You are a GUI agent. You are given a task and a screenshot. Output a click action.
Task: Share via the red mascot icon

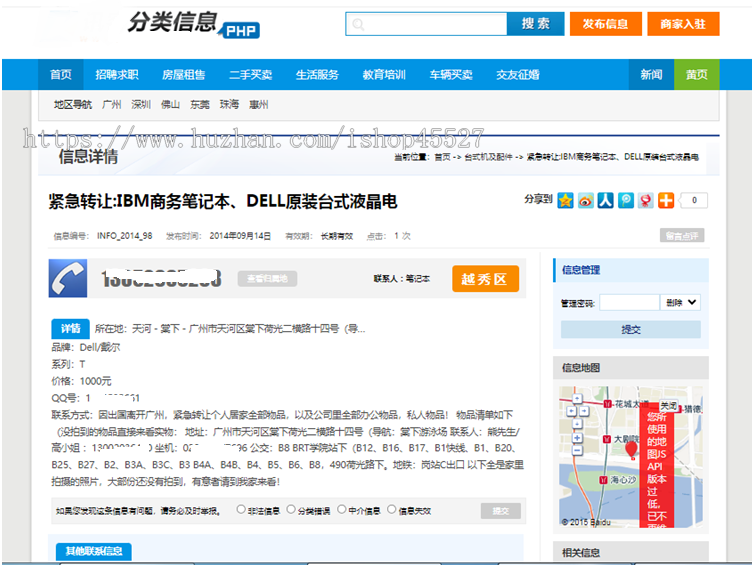point(645,200)
